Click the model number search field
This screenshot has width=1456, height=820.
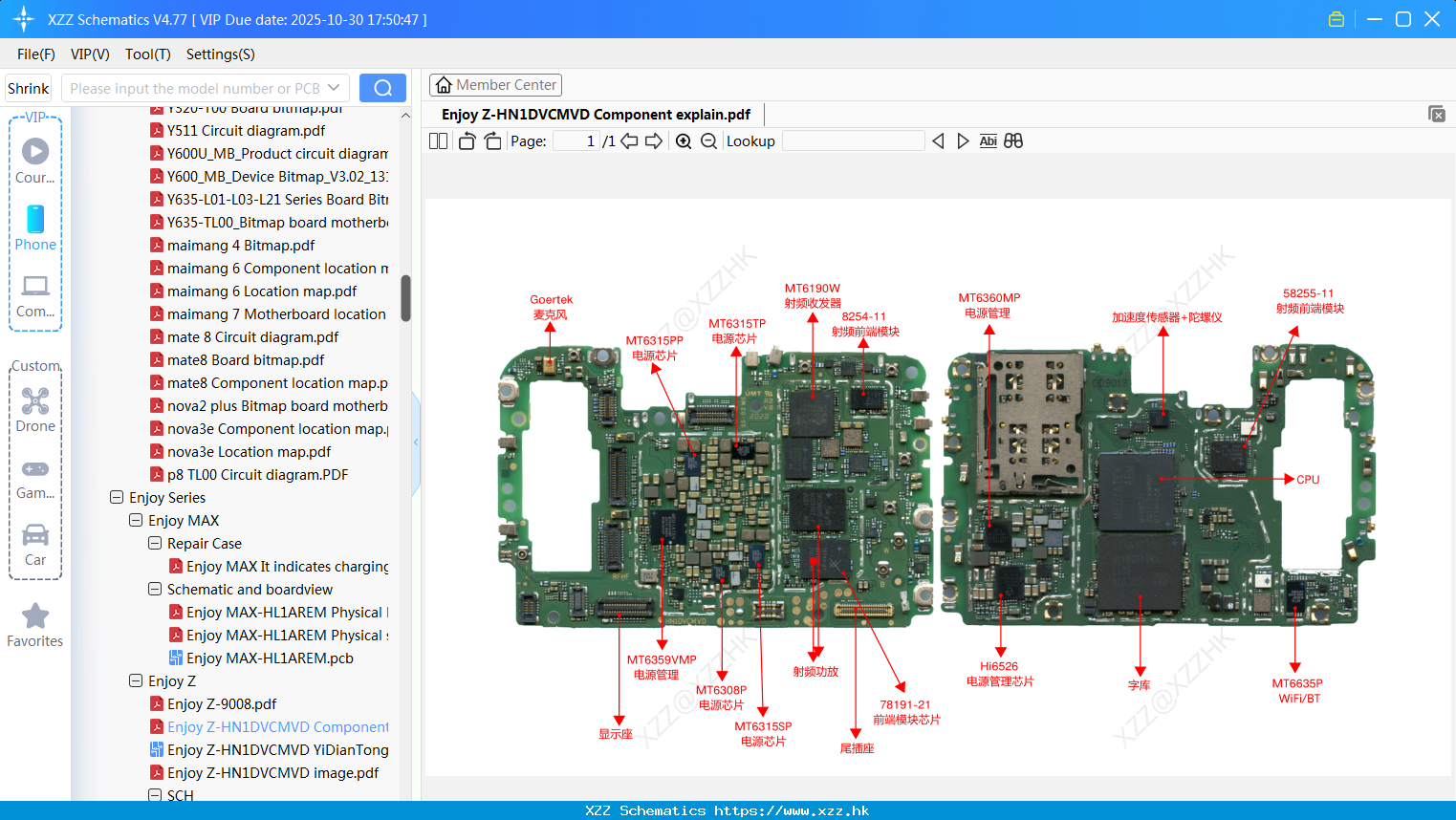(194, 88)
